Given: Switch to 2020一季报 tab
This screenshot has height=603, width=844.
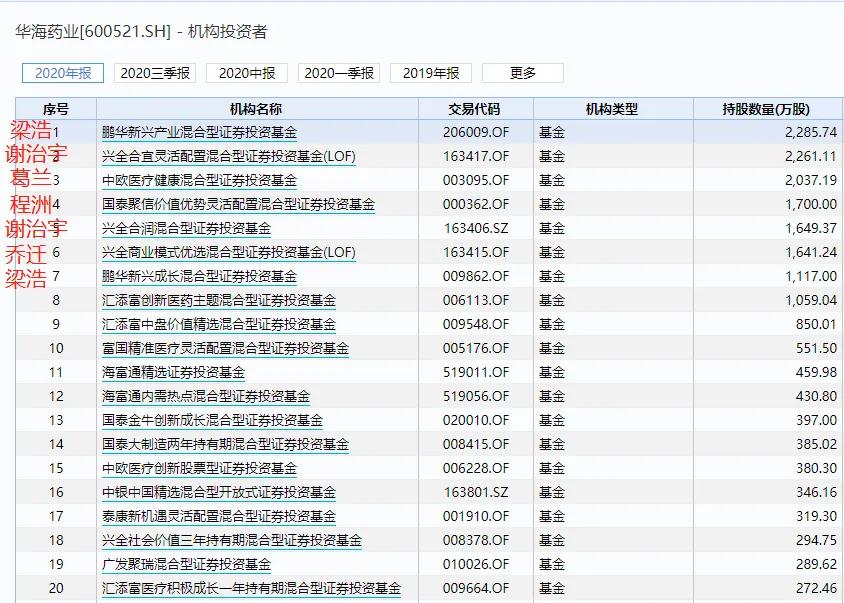Looking at the screenshot, I should 339,73.
